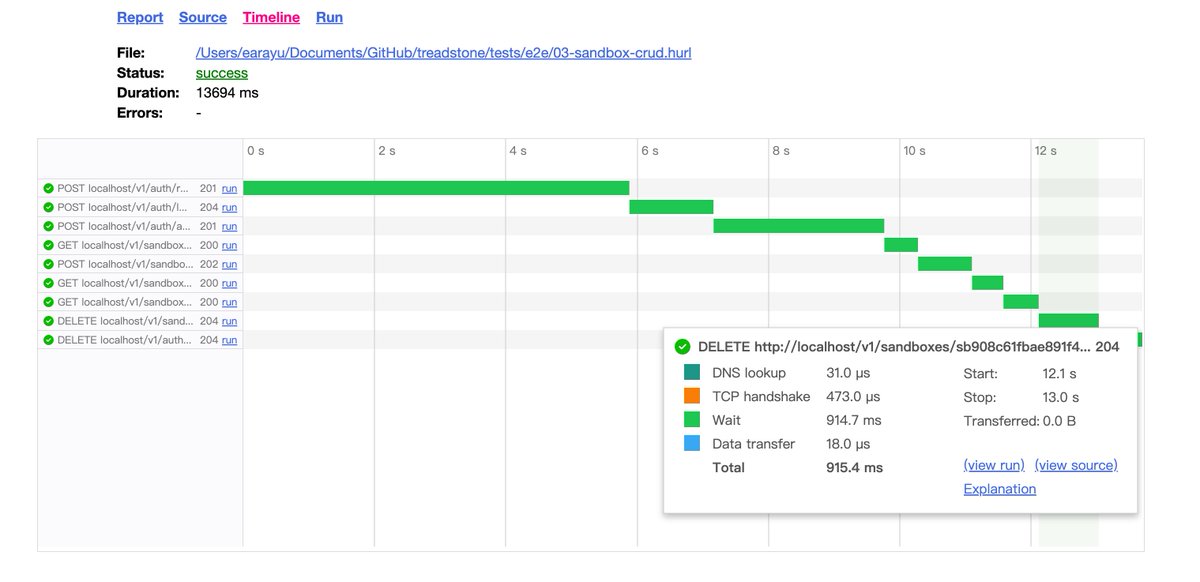Viewport: 1200px width, 582px height.
Task: Click the 0.0 B Transferred value
Action: tap(1059, 421)
